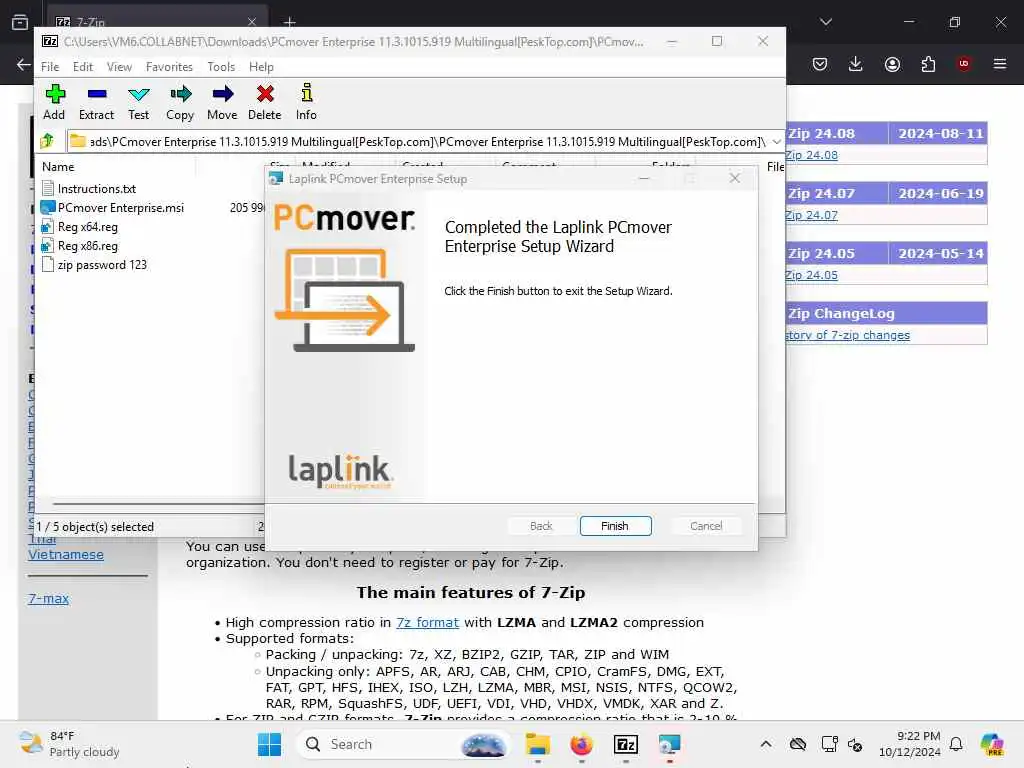Open the 7-Zip 24.08 download link
1024x768 pixels.
[811, 155]
